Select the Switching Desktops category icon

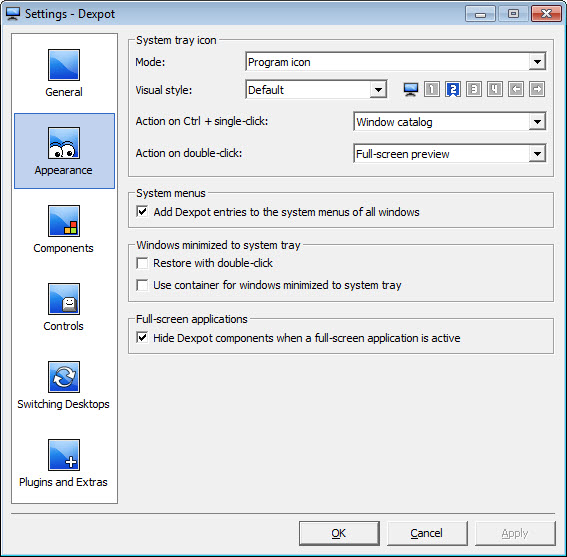point(64,377)
